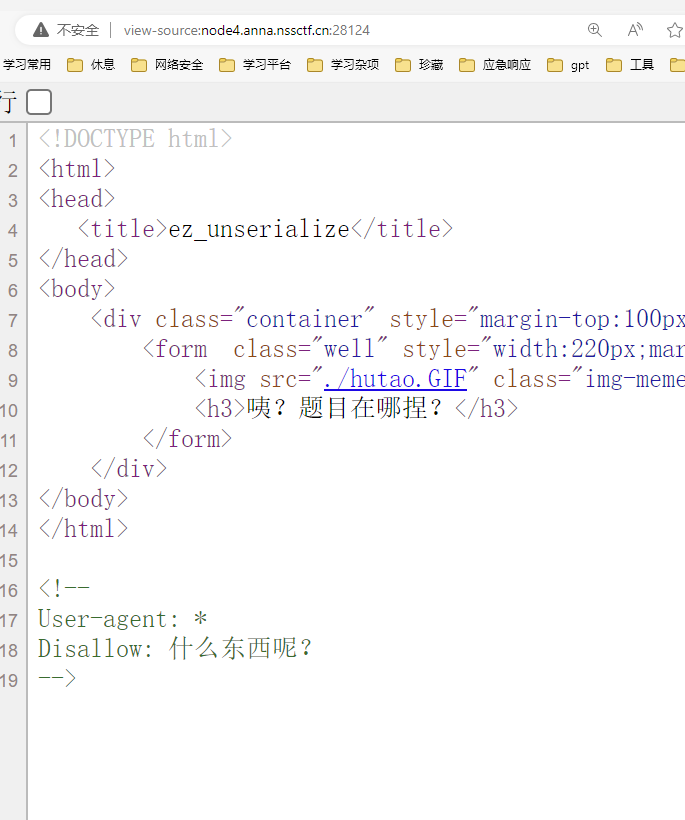Click the closing </head> tag
The width and height of the screenshot is (685, 820).
coord(83,259)
